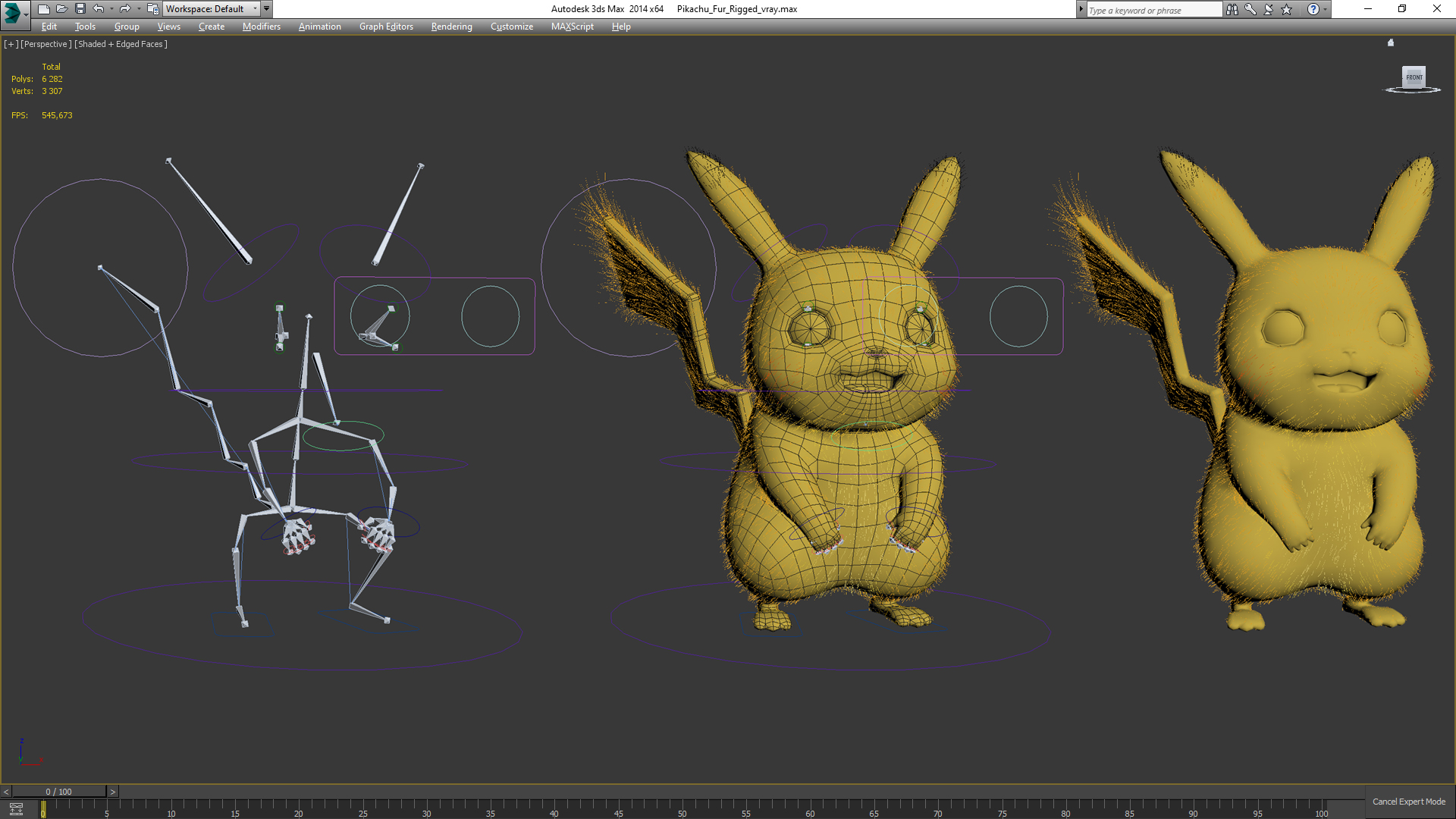
Task: Expand Undo history dropdown arrow
Action: tap(111, 9)
